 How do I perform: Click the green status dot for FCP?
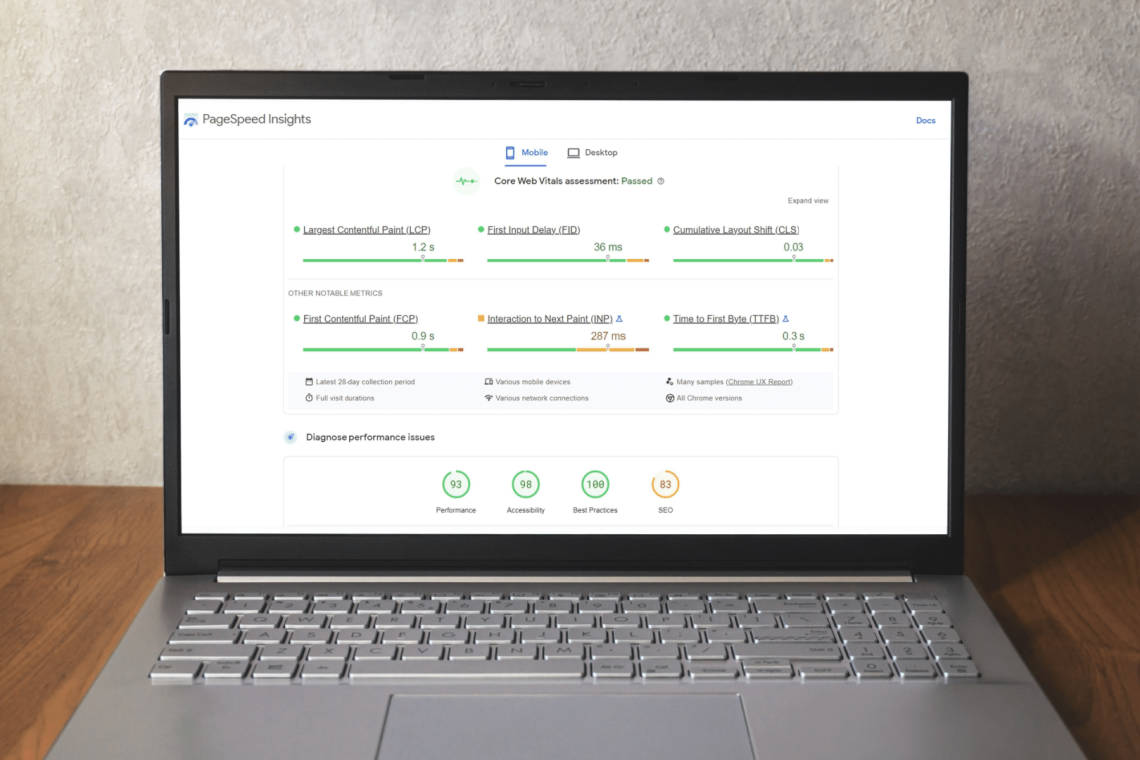[297, 318]
